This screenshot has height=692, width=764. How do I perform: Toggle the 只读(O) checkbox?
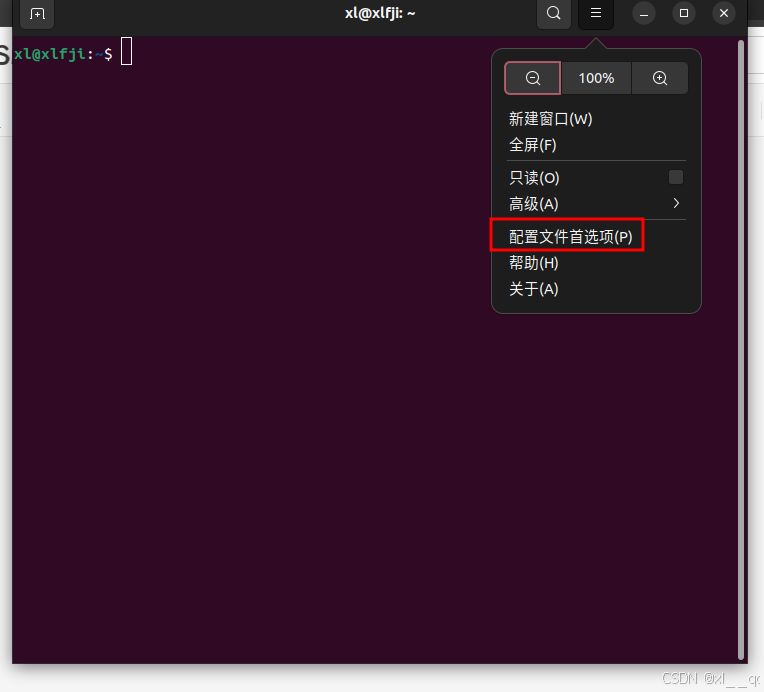coord(676,177)
